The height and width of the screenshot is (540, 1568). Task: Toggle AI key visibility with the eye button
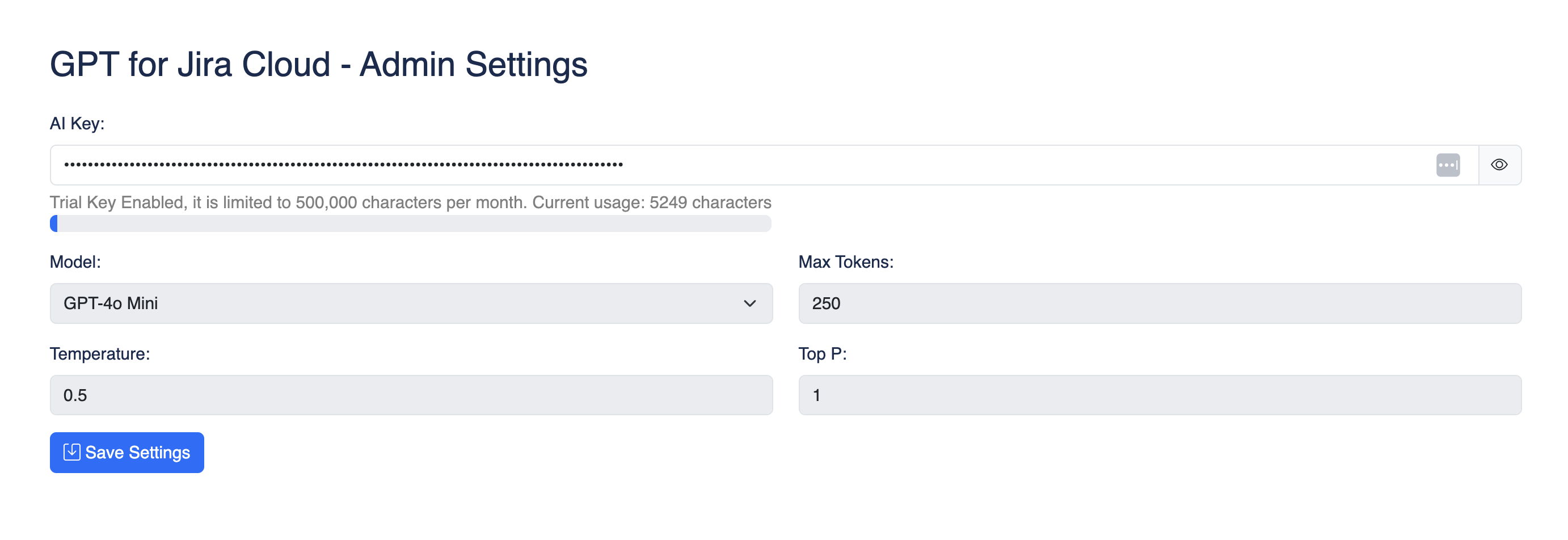(x=1499, y=164)
